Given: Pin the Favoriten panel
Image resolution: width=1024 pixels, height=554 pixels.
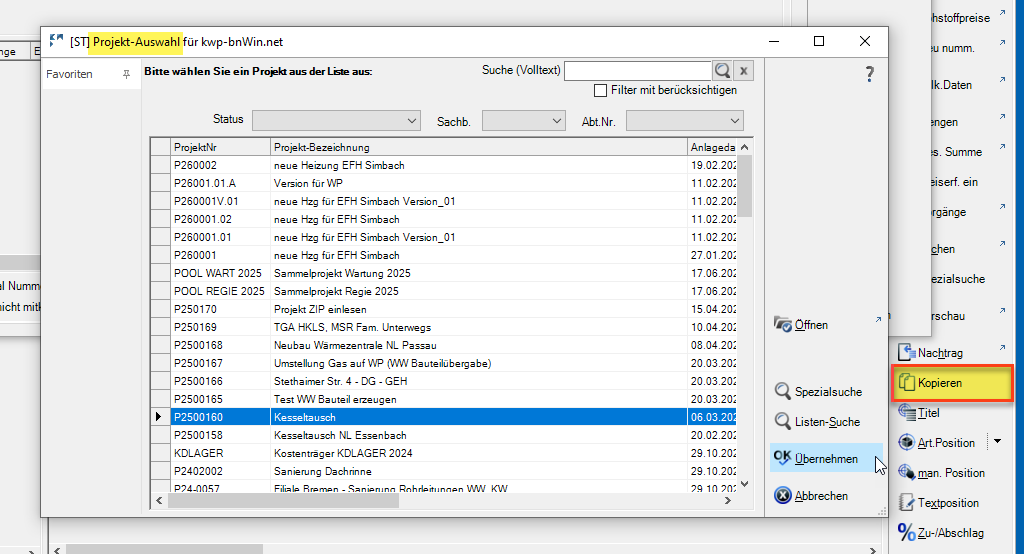Looking at the screenshot, I should point(126,75).
